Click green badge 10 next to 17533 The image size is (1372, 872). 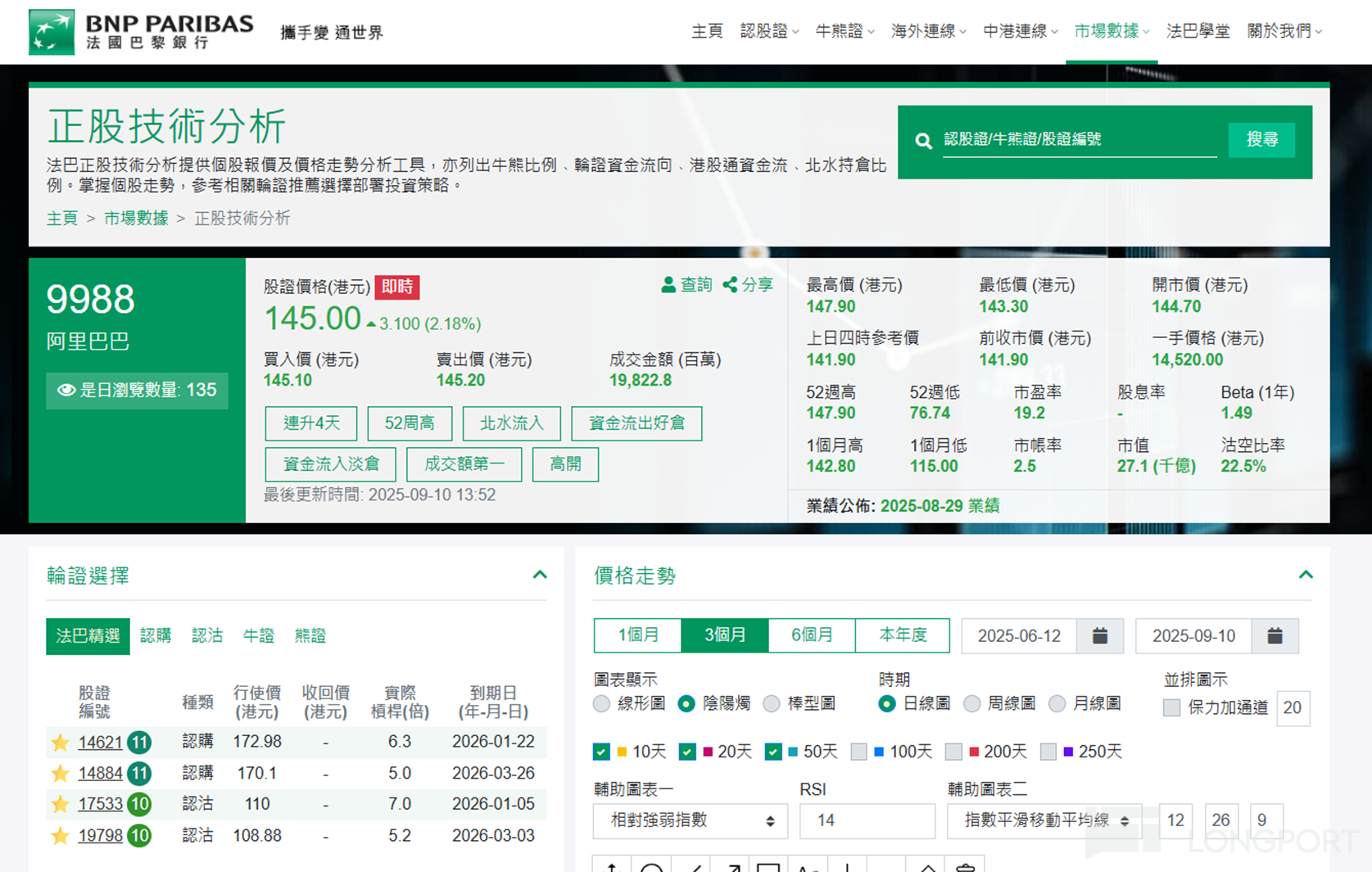pos(140,805)
